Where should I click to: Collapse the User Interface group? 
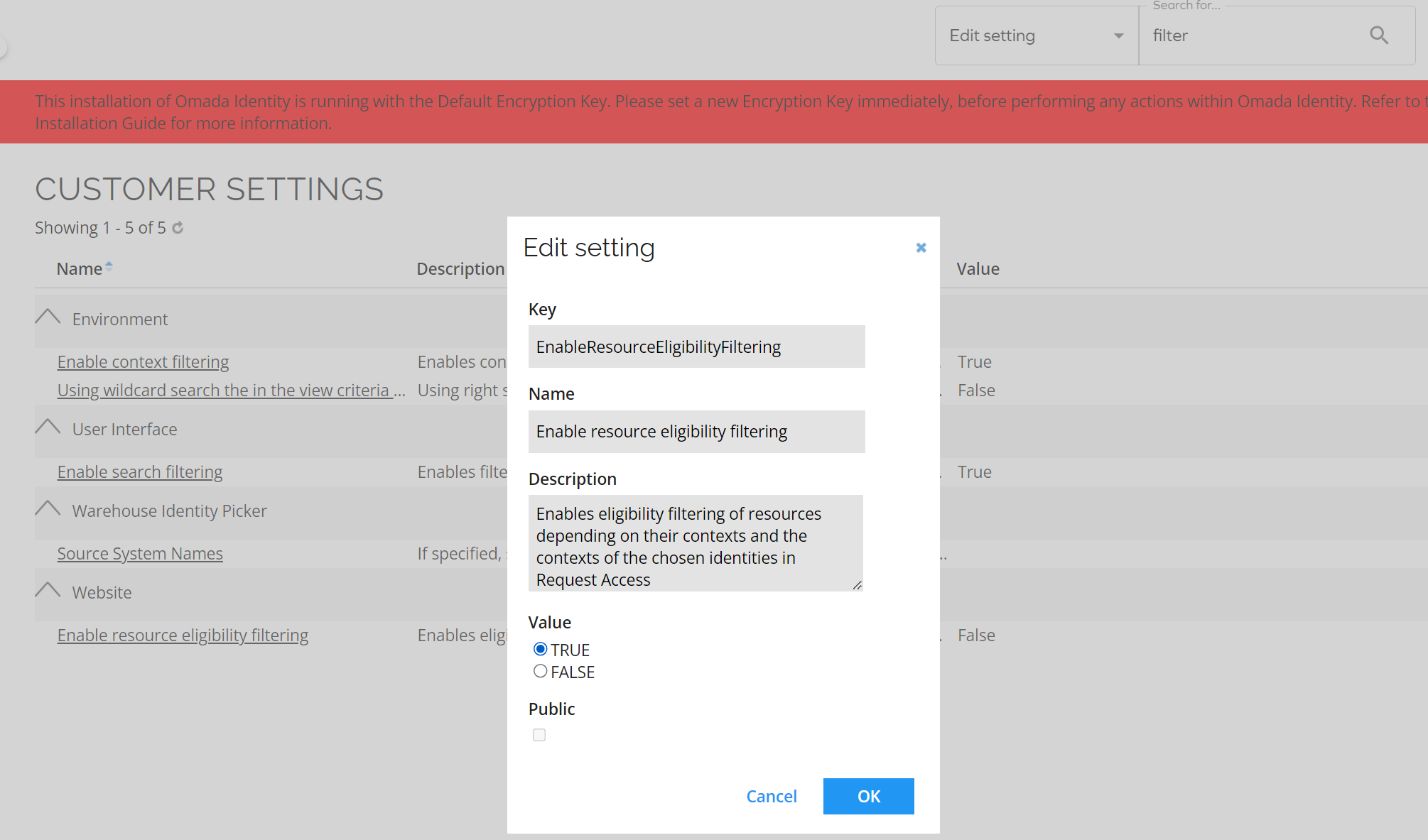coord(48,427)
